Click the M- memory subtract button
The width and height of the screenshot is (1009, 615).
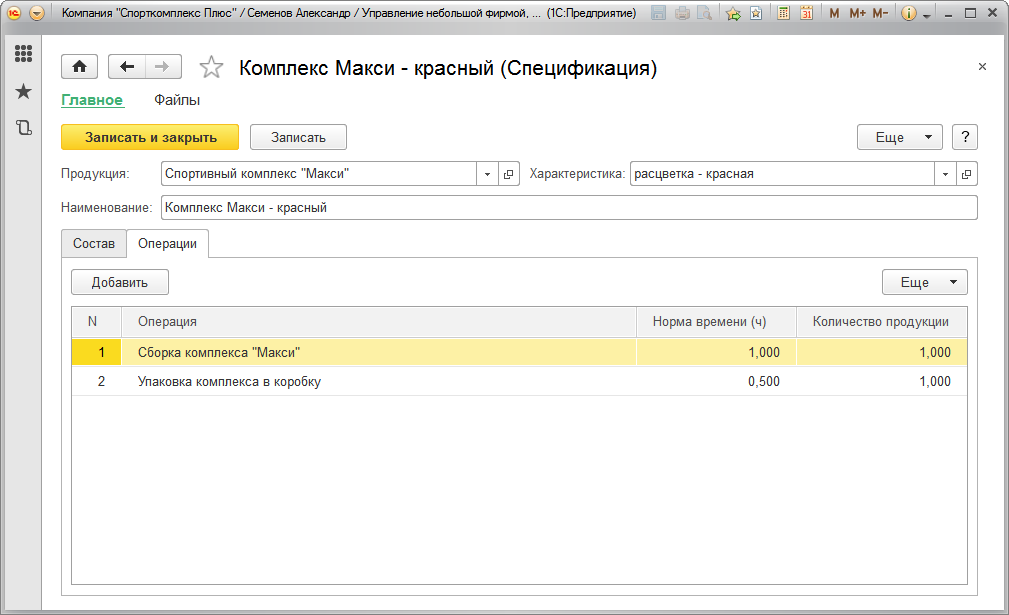tap(880, 13)
